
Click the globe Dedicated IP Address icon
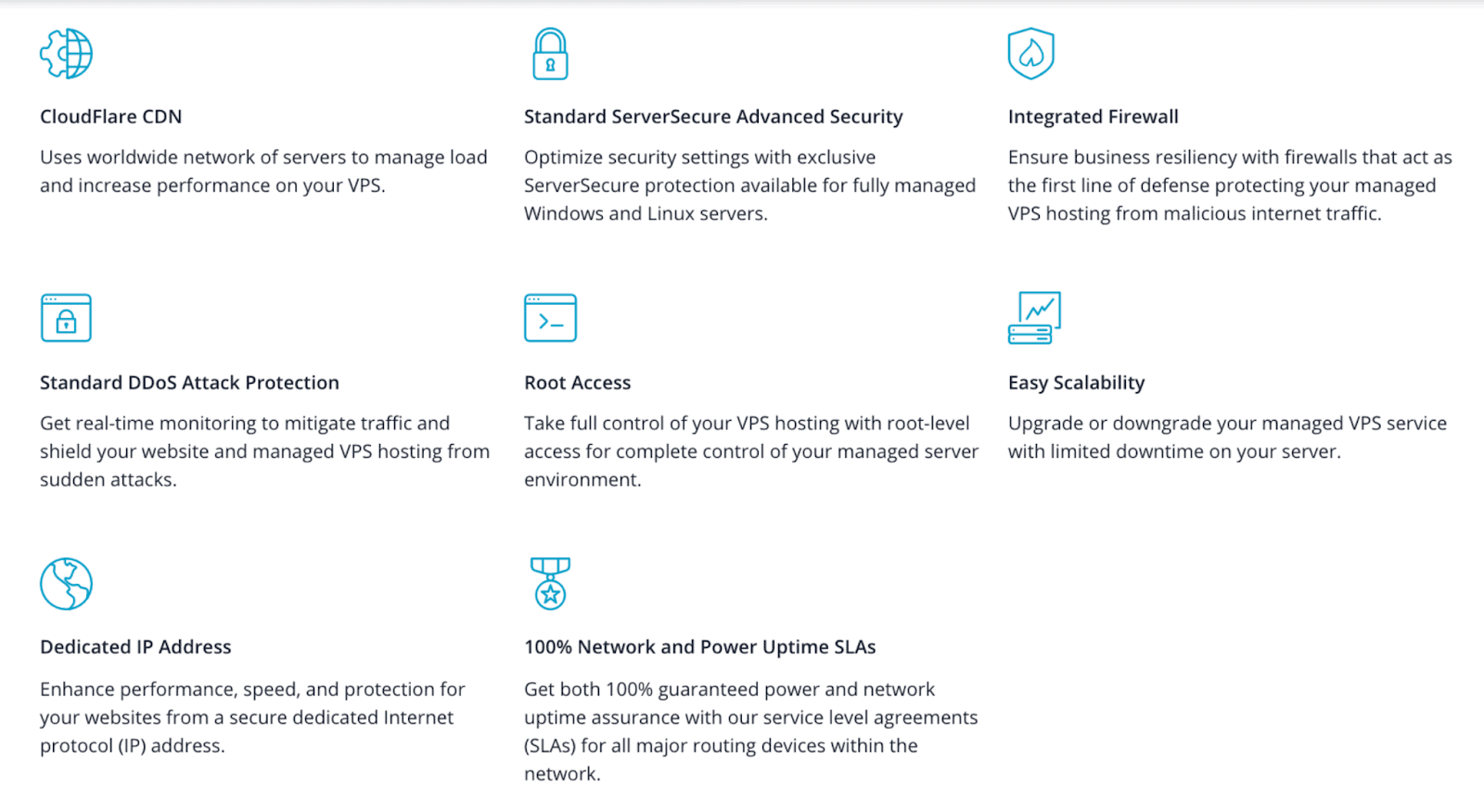click(x=66, y=584)
